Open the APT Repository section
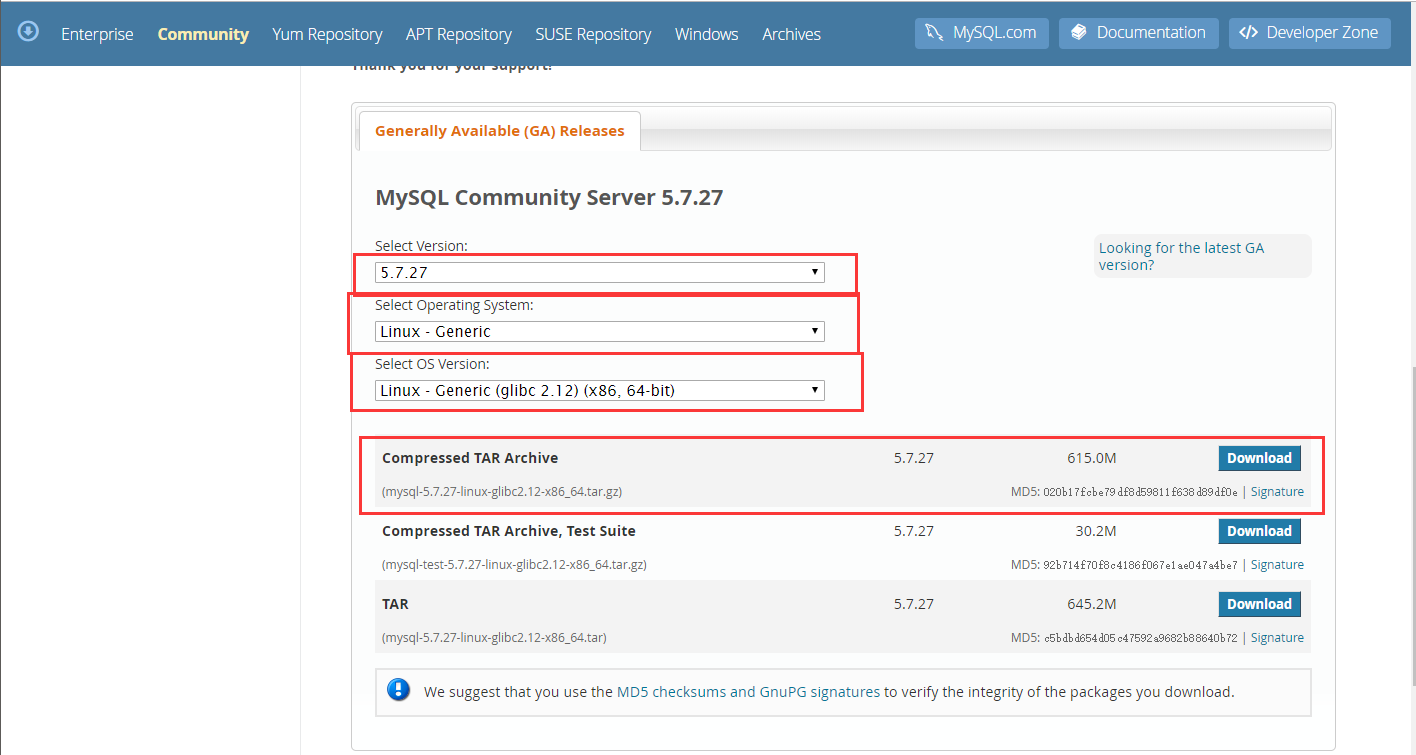The image size is (1416, 755). click(x=459, y=34)
